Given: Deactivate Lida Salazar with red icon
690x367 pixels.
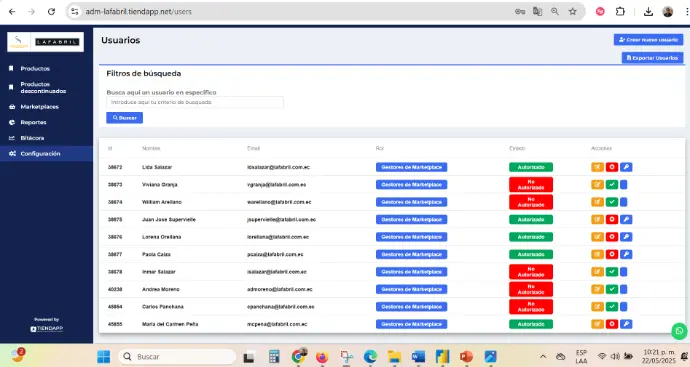Looking at the screenshot, I should pos(612,167).
